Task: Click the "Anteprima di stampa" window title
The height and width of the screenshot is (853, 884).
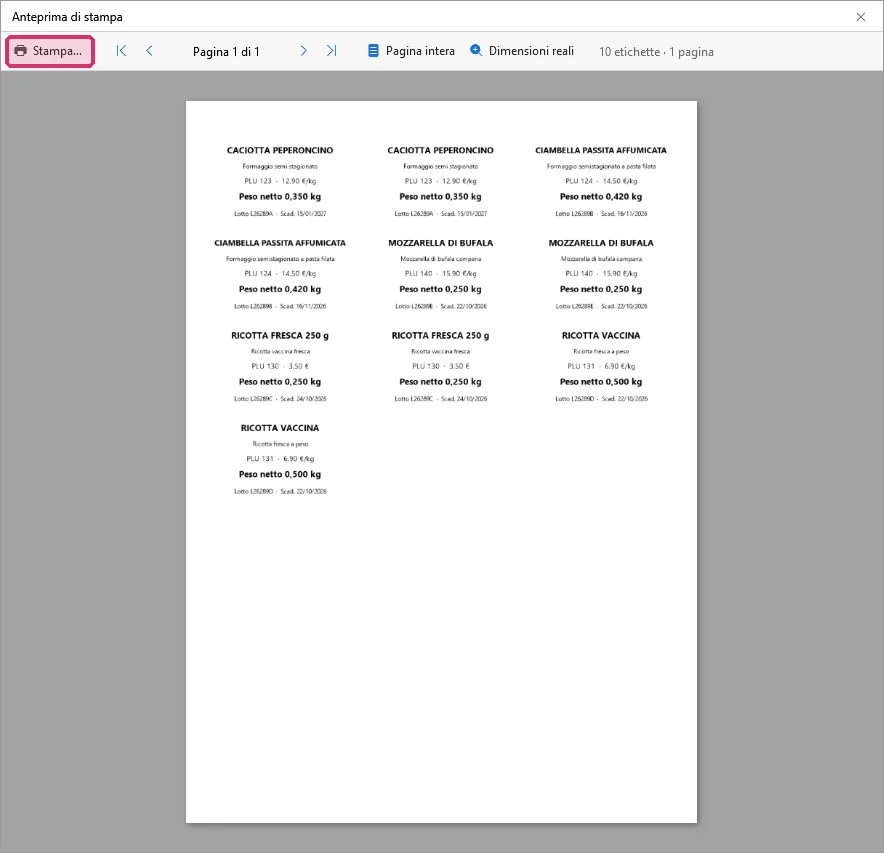Action: point(67,17)
